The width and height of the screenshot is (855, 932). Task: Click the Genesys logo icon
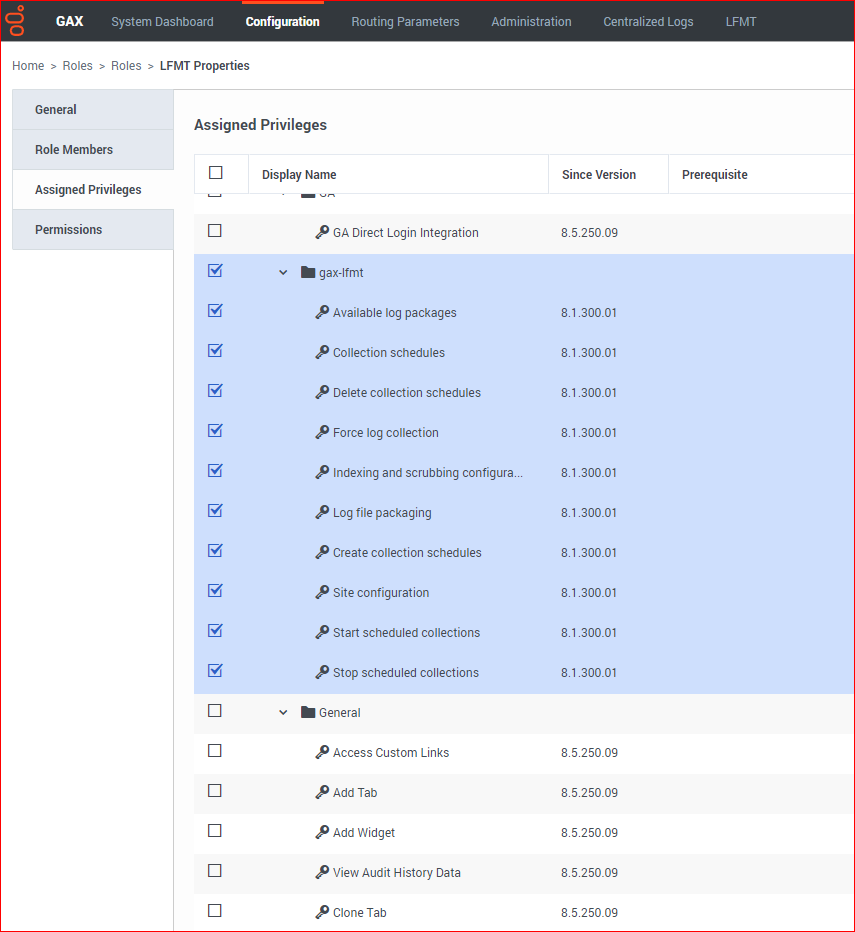[16, 21]
